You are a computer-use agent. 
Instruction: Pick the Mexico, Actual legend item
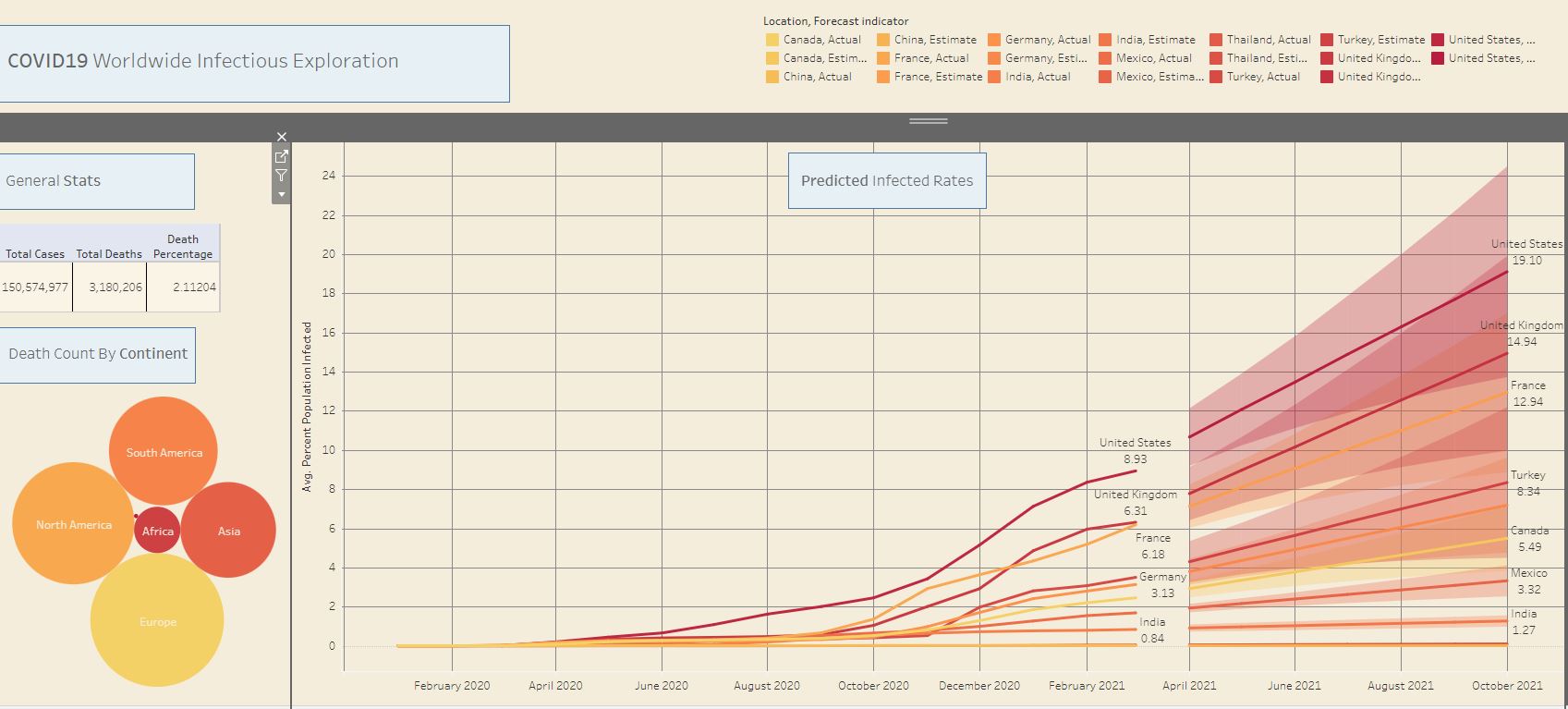1105,58
